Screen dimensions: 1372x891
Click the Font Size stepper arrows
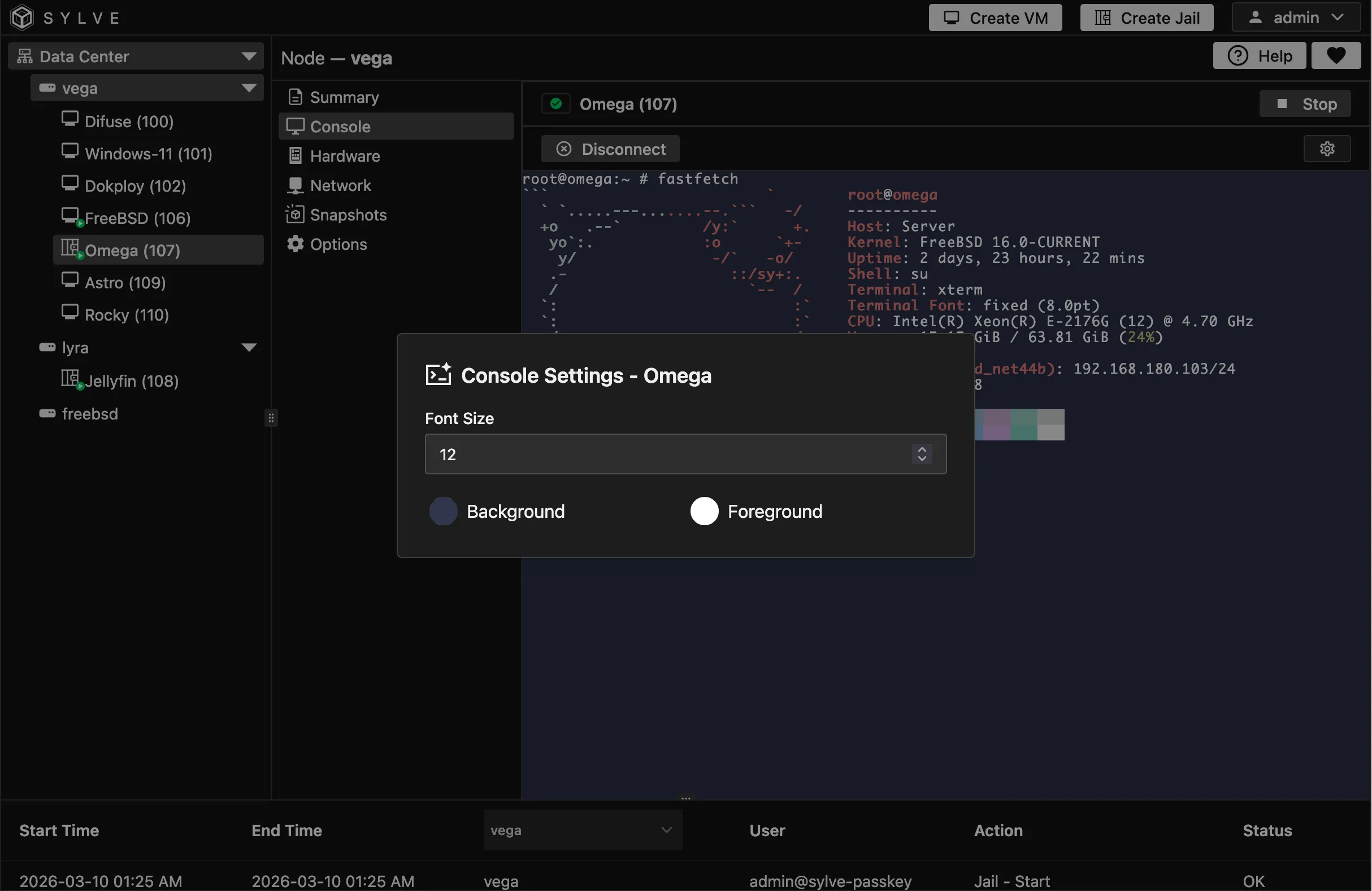(921, 454)
